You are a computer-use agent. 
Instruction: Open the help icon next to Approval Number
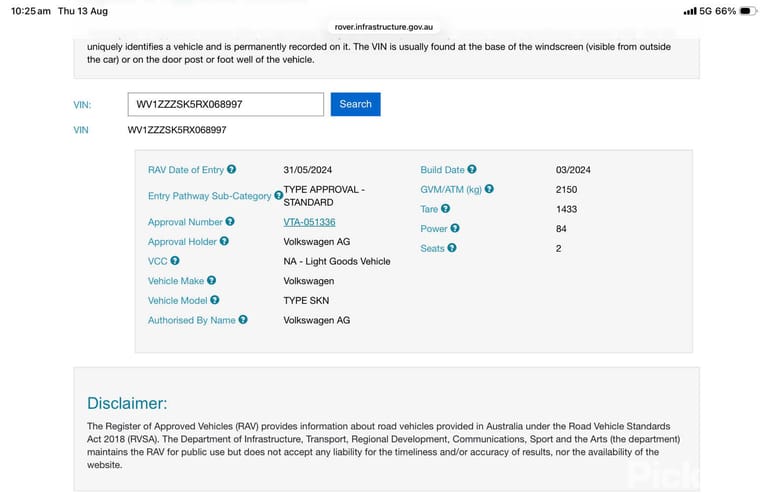[x=230, y=222]
